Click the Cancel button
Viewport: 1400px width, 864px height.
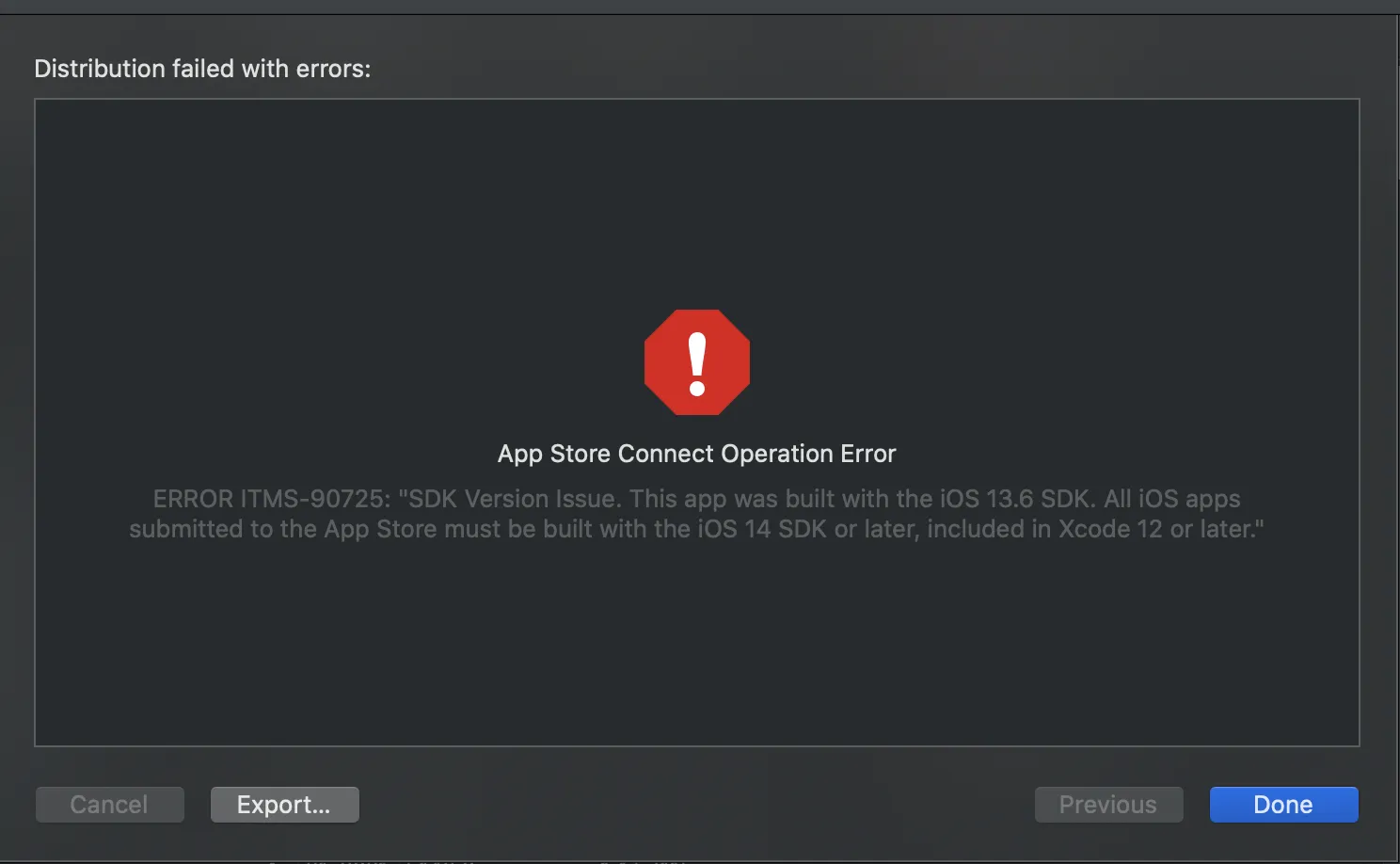(x=109, y=805)
